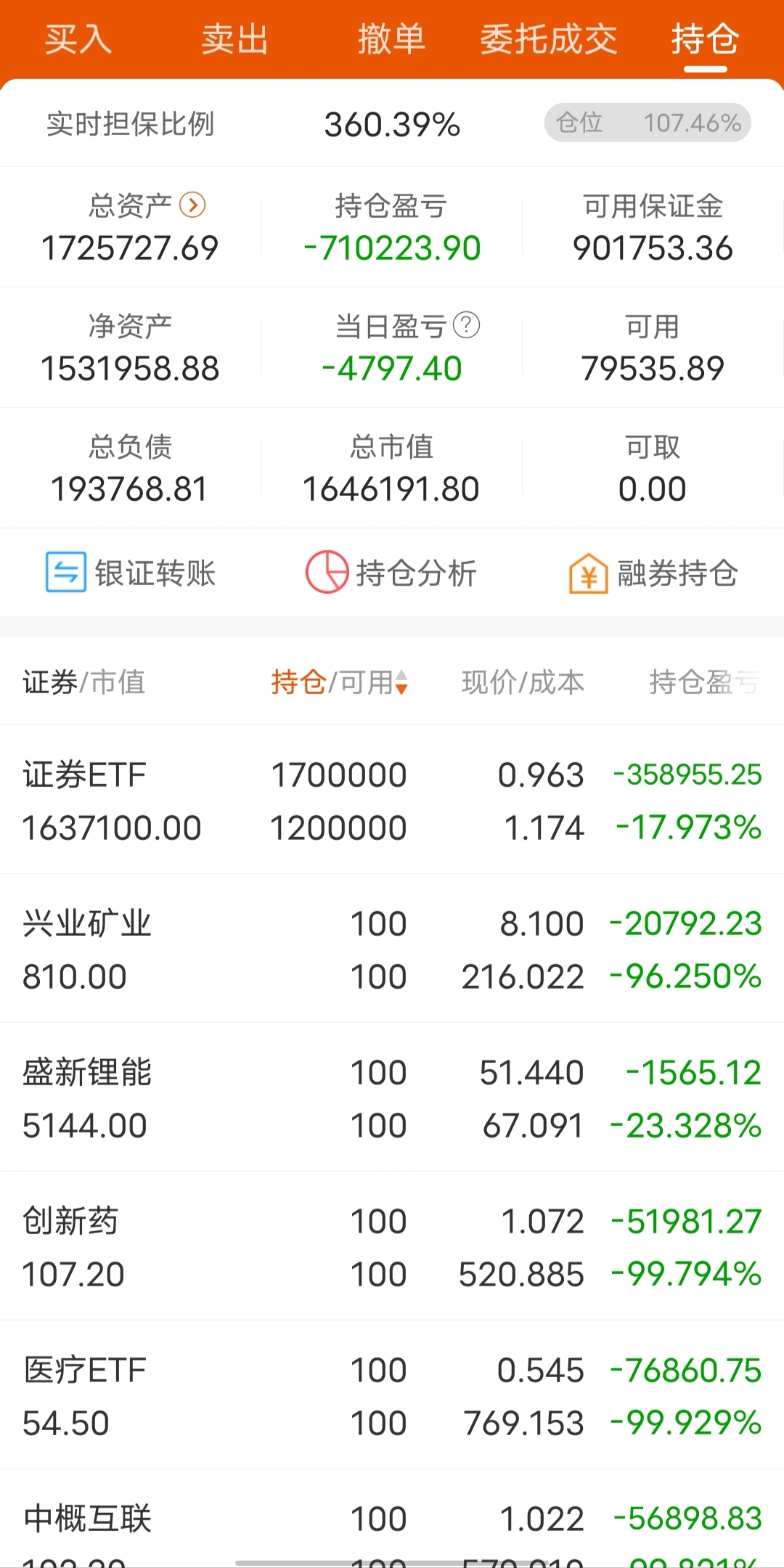Tap the arrow icon beside 总资产
The height and width of the screenshot is (1568, 784).
[192, 205]
